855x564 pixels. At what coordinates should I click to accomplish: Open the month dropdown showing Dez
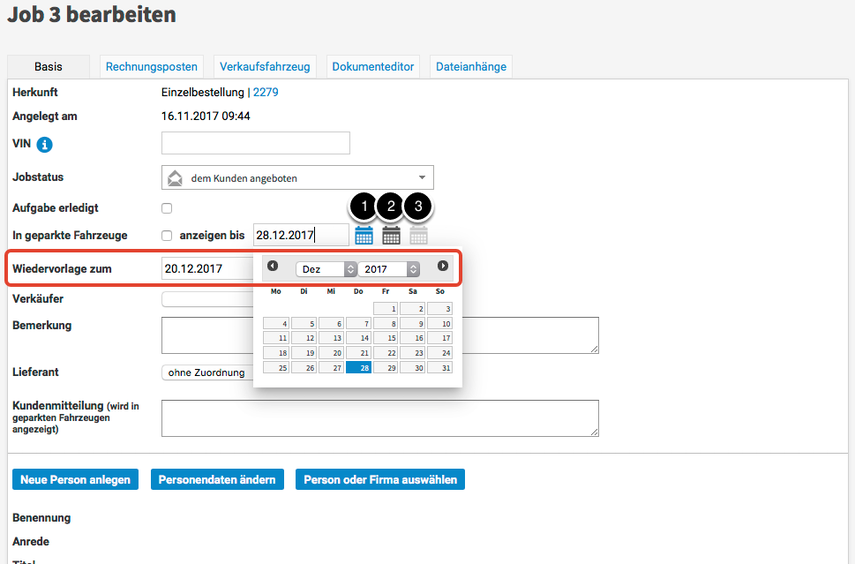point(326,269)
